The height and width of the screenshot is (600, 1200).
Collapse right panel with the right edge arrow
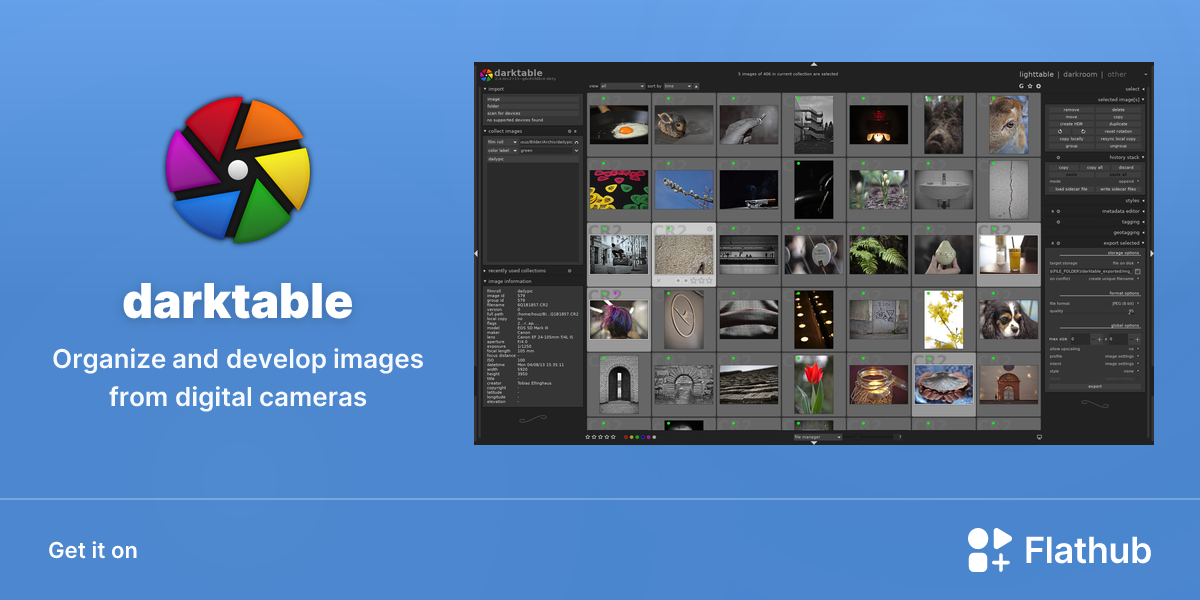point(1152,254)
